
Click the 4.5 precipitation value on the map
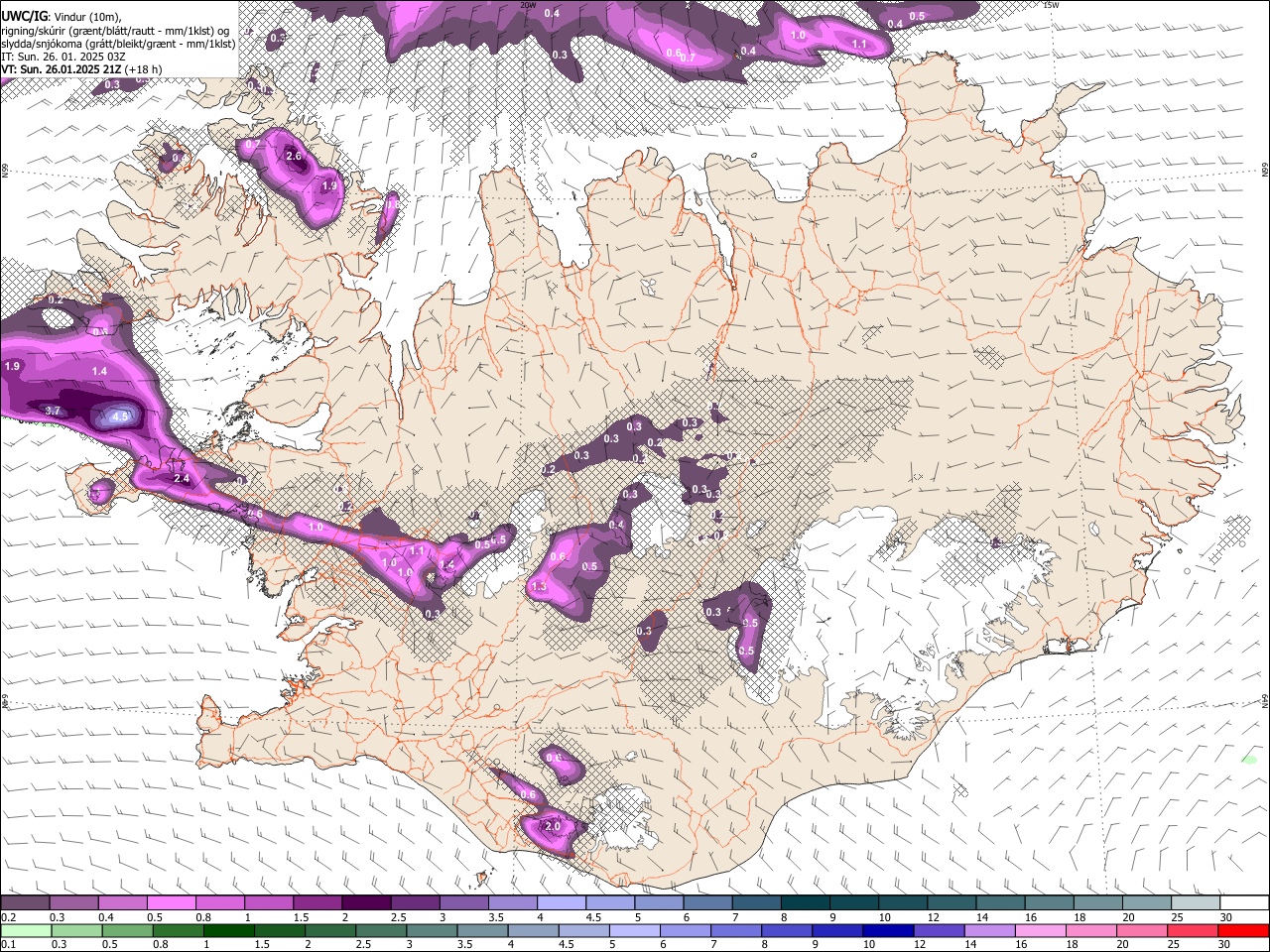tap(121, 416)
